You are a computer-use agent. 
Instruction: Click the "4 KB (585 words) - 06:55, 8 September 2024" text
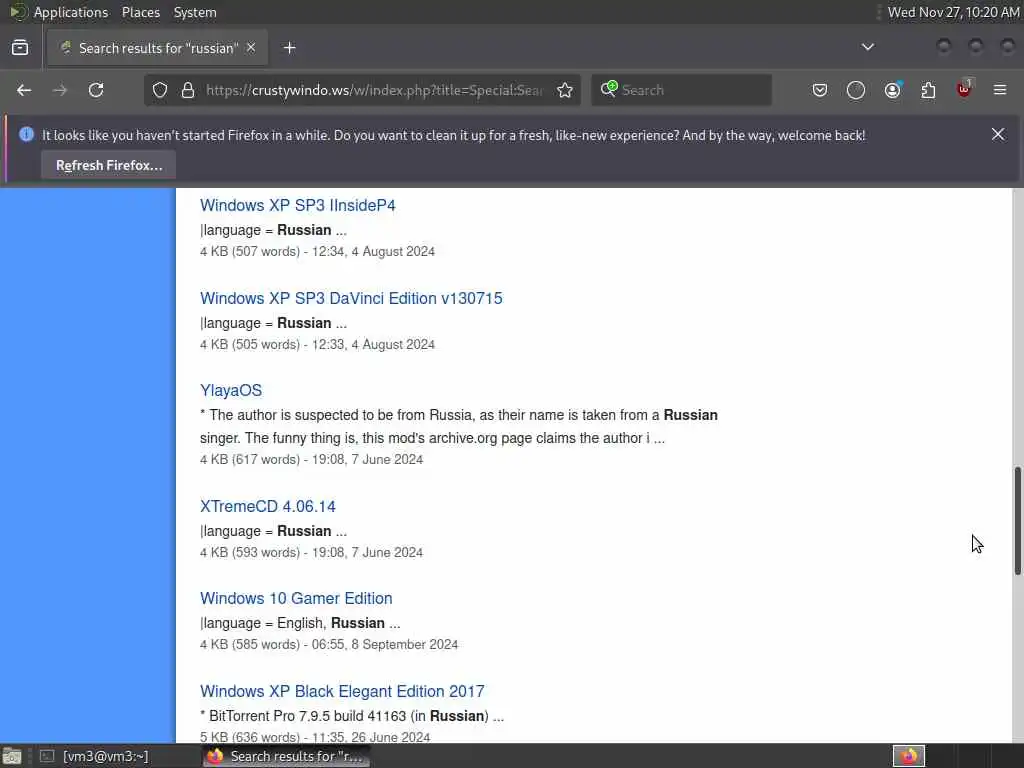(329, 645)
